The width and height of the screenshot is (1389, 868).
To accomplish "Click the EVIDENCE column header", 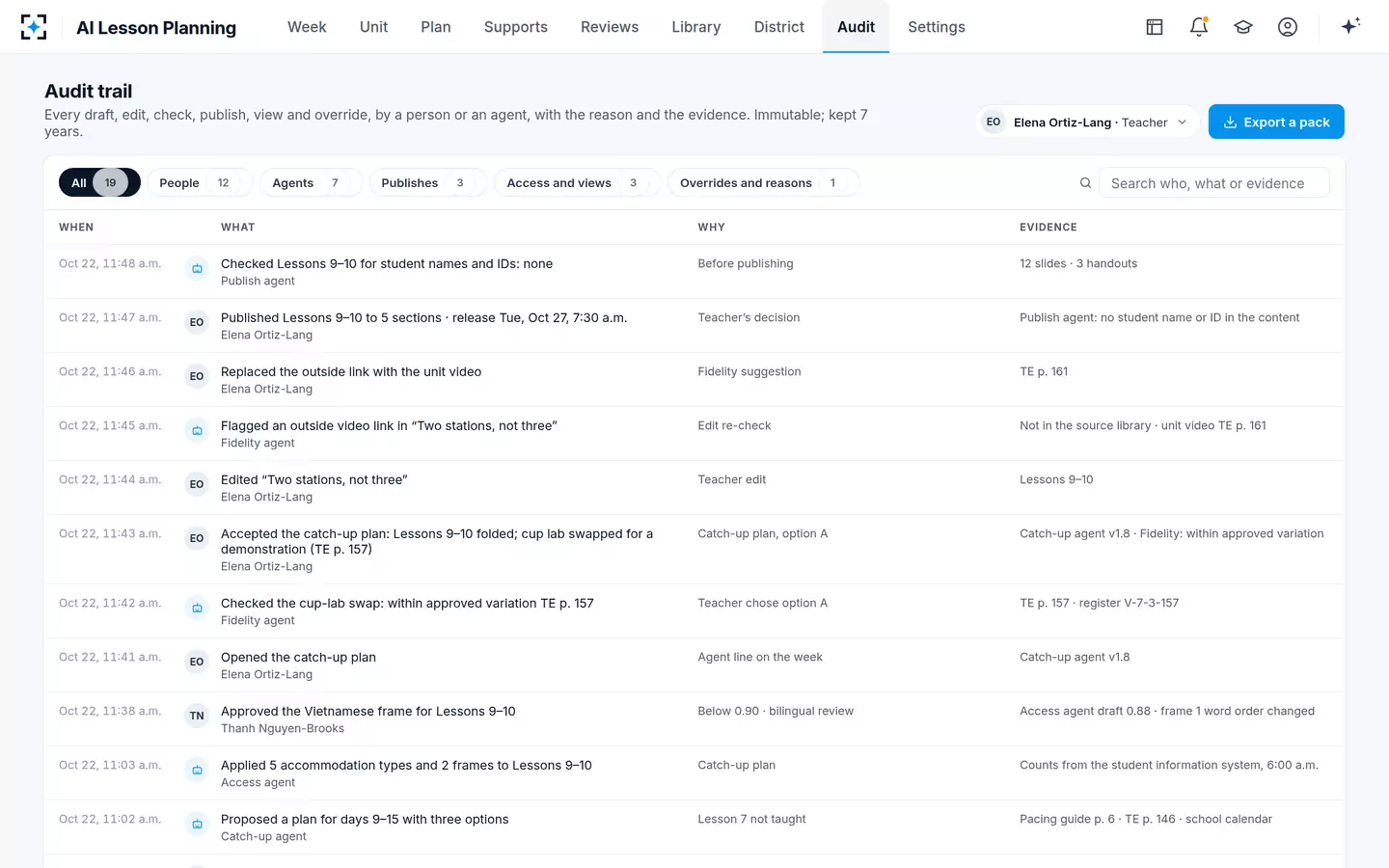I will click(x=1049, y=228).
